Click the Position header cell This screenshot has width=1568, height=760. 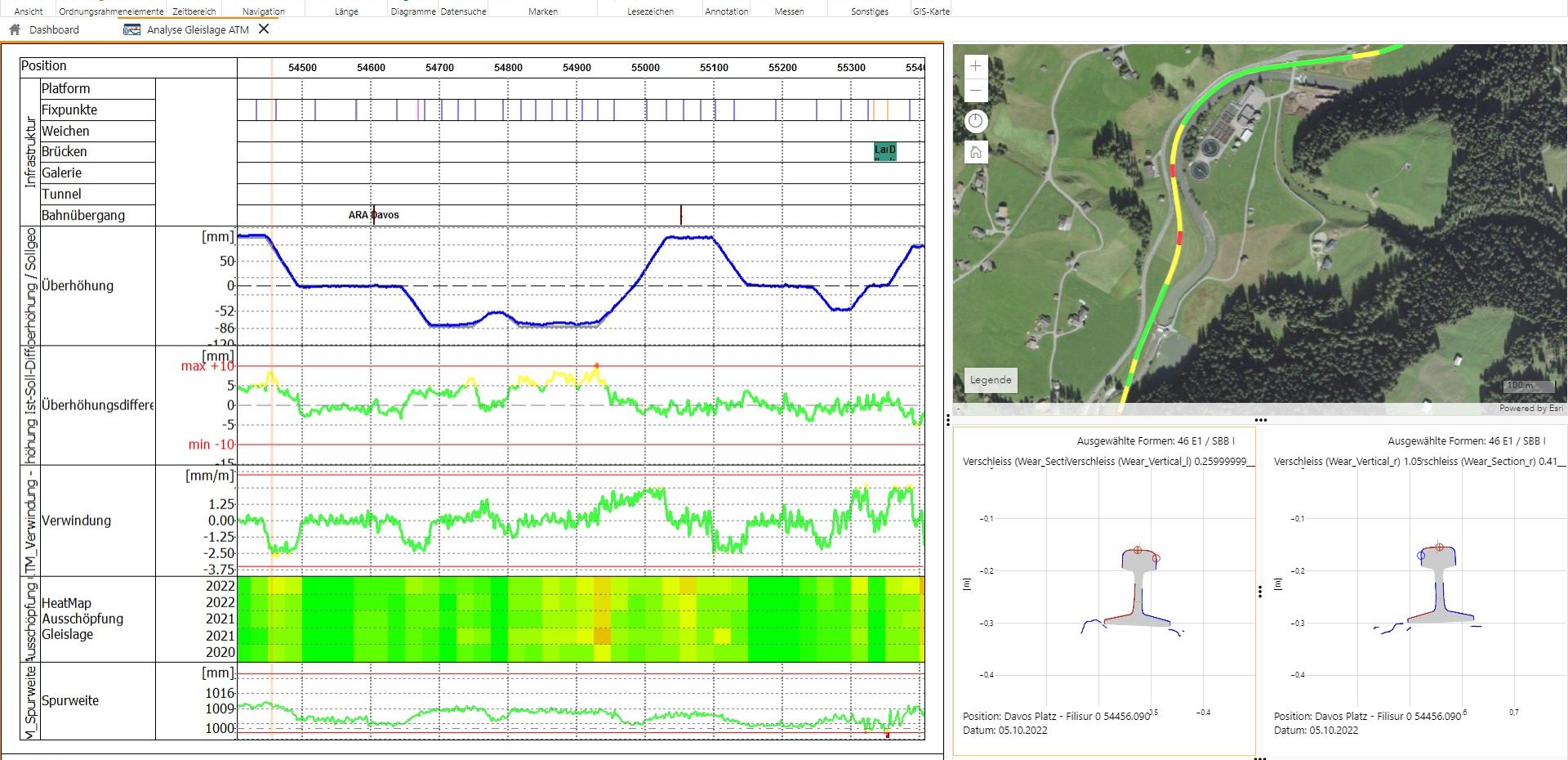coord(128,66)
